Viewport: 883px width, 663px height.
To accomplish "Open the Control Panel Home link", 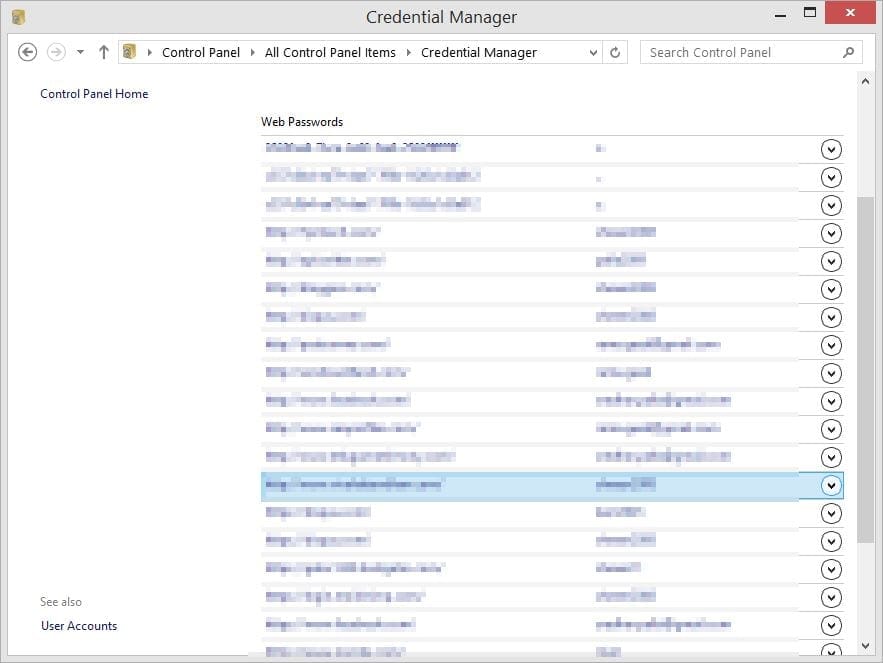I will [x=94, y=94].
